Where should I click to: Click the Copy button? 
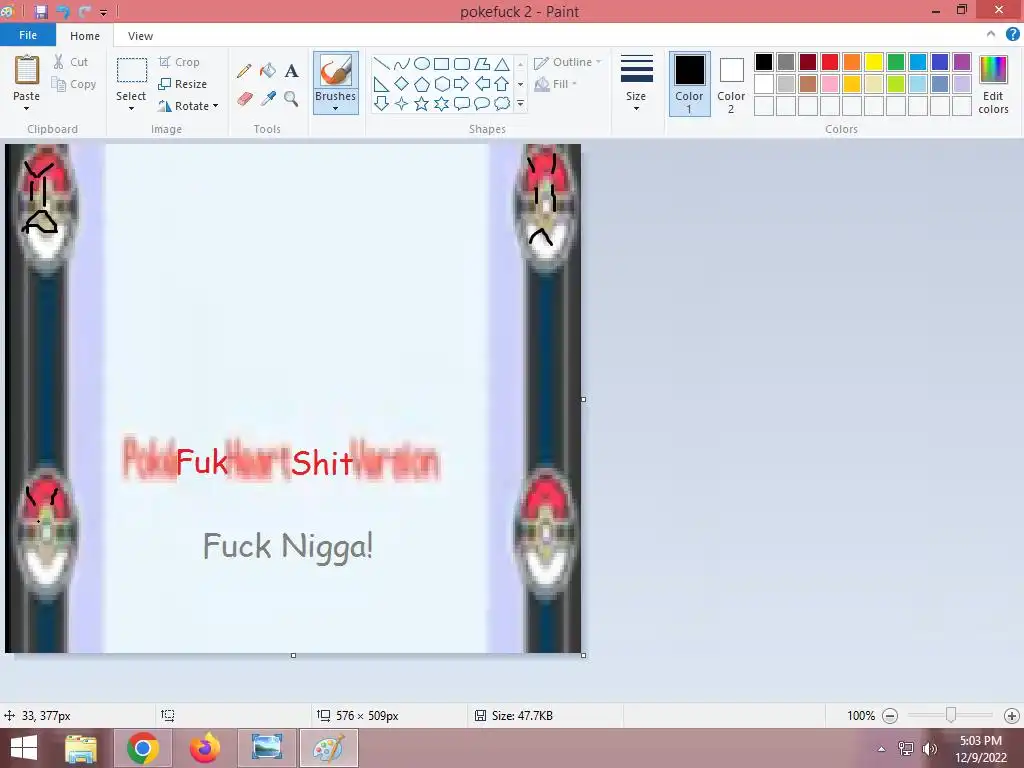point(74,84)
